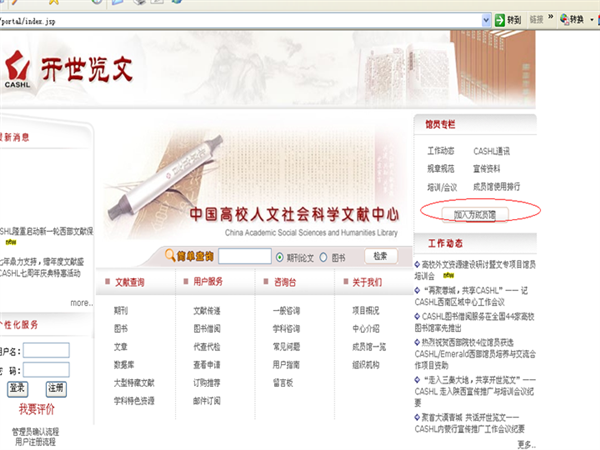
Task: Open the 用户指南 link
Action: click(286, 365)
